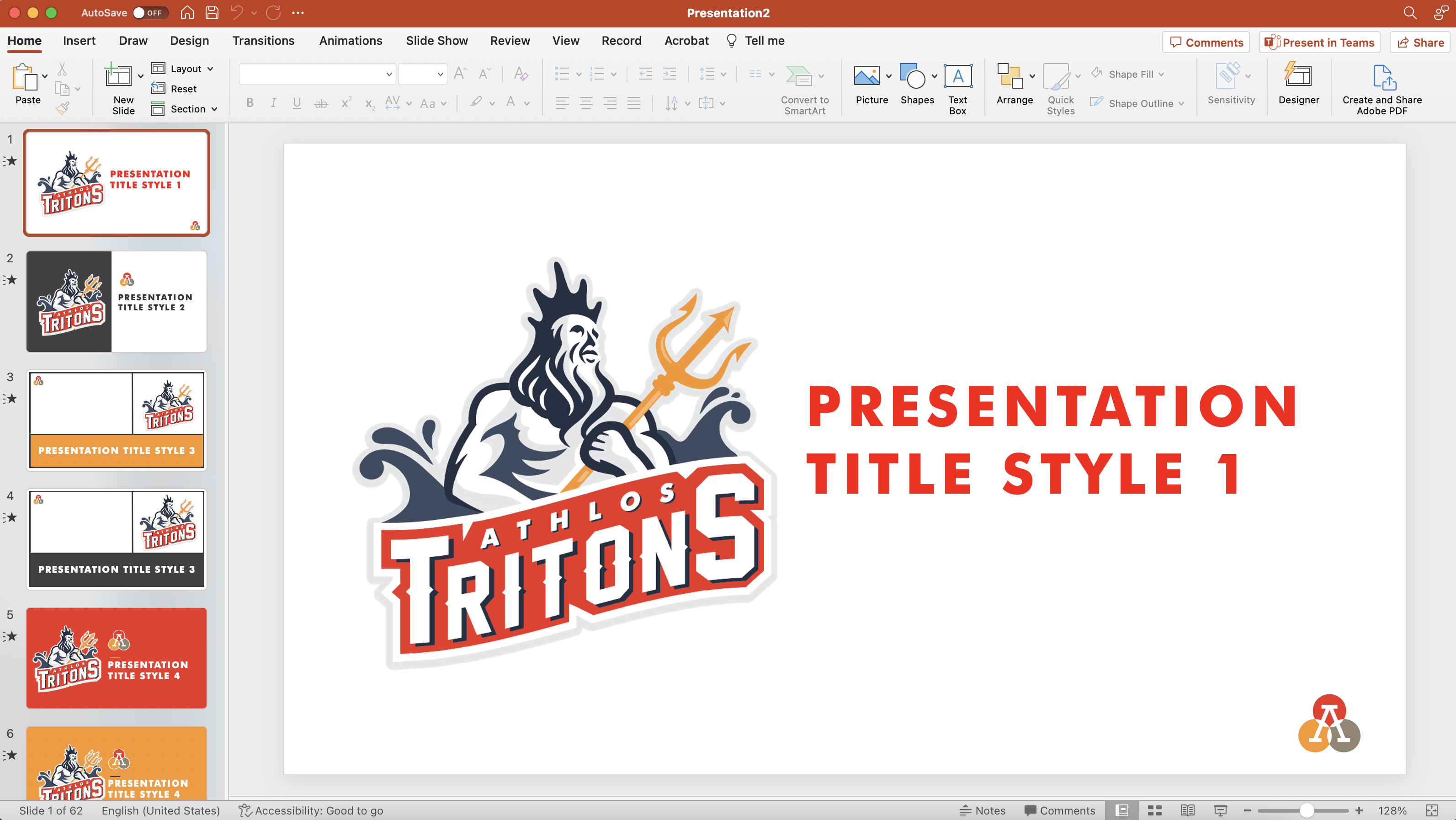Open Arrange dropdown arrow
Viewport: 1456px width, 820px height.
pos(1032,76)
